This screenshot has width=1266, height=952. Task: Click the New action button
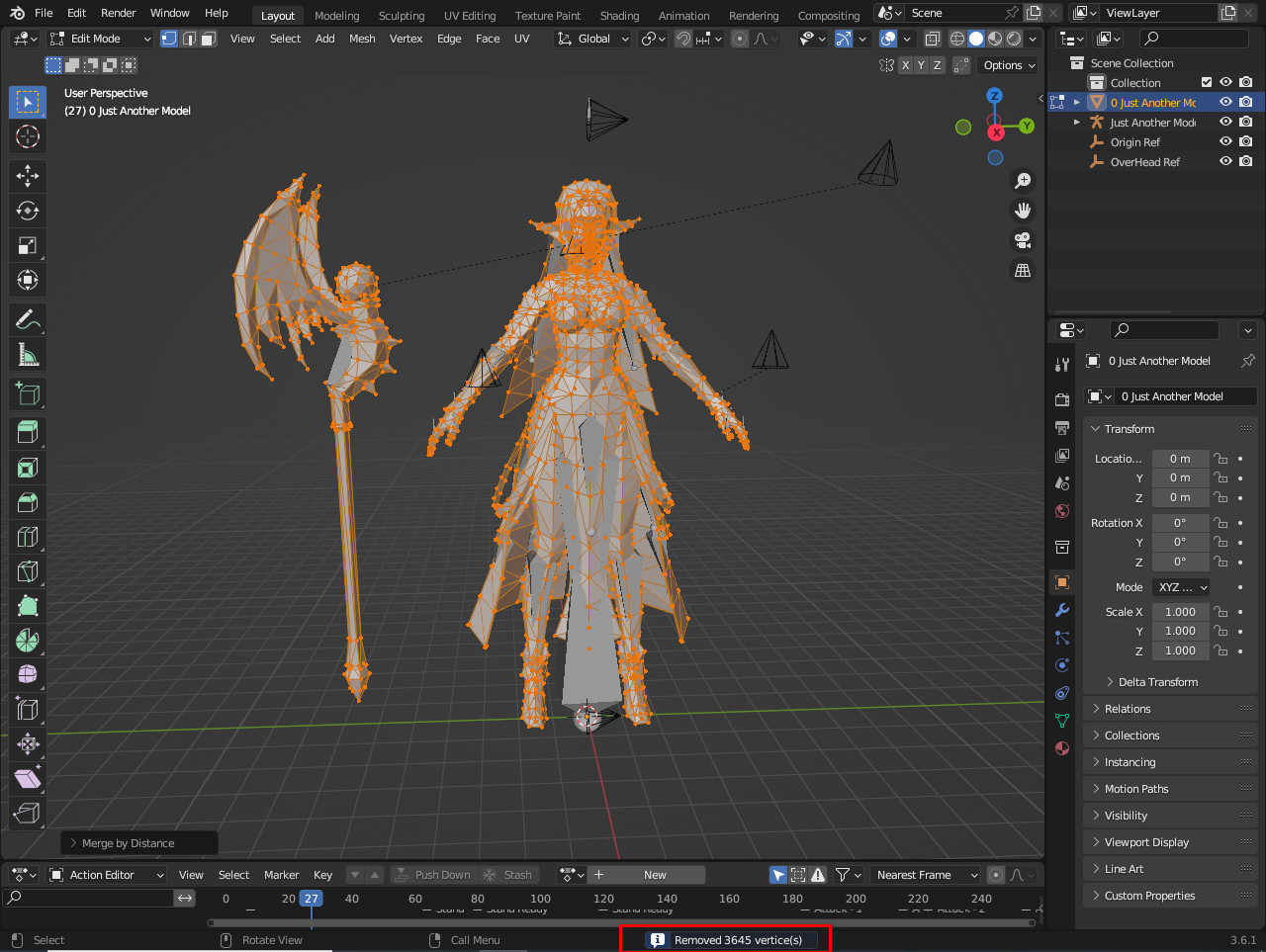coord(654,875)
